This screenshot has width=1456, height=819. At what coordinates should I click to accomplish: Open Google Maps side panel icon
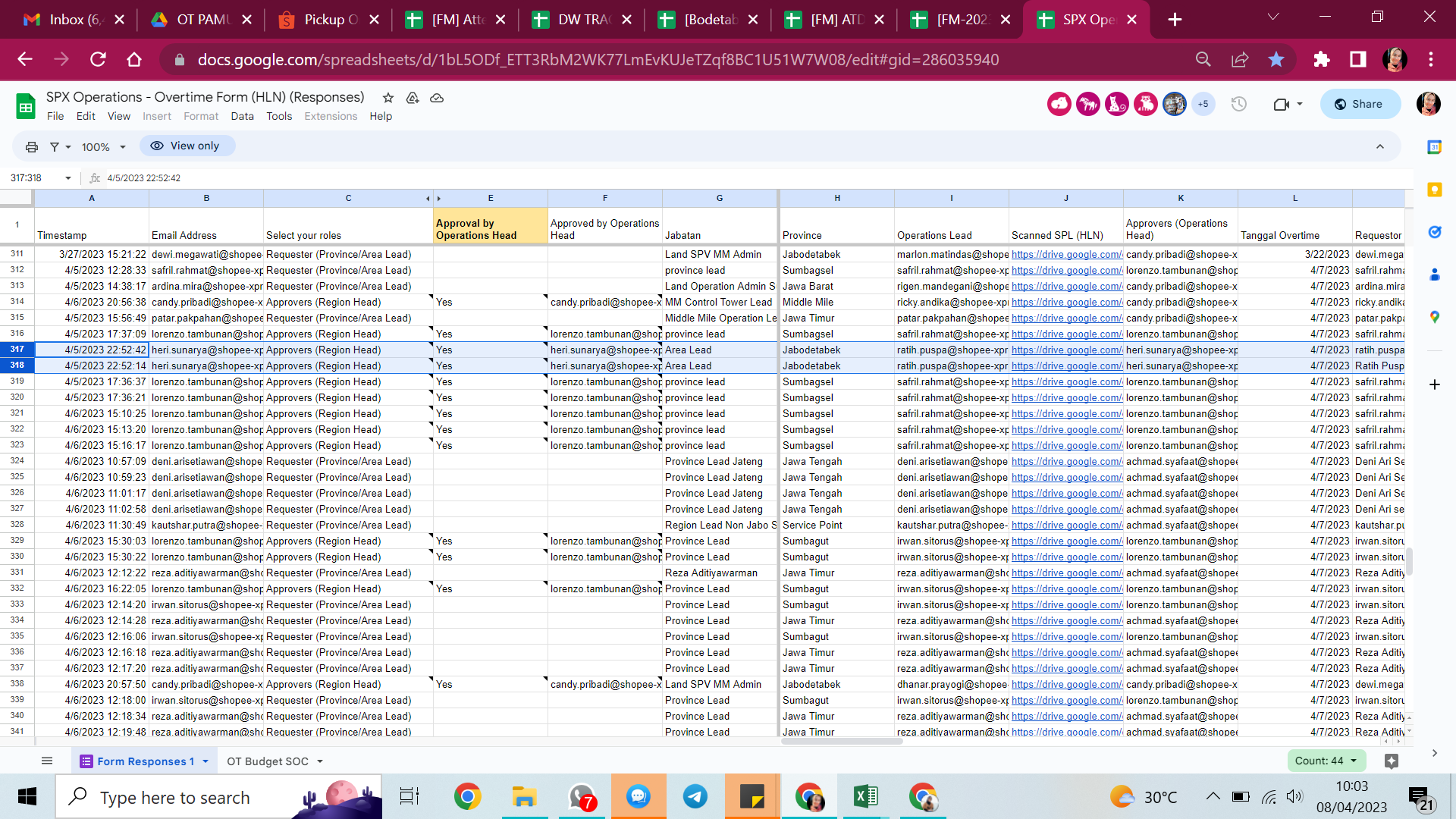(1434, 317)
